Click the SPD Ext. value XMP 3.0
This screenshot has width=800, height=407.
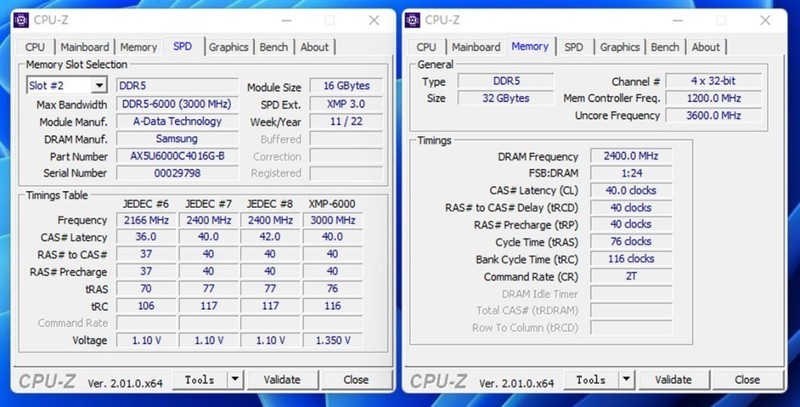[346, 104]
